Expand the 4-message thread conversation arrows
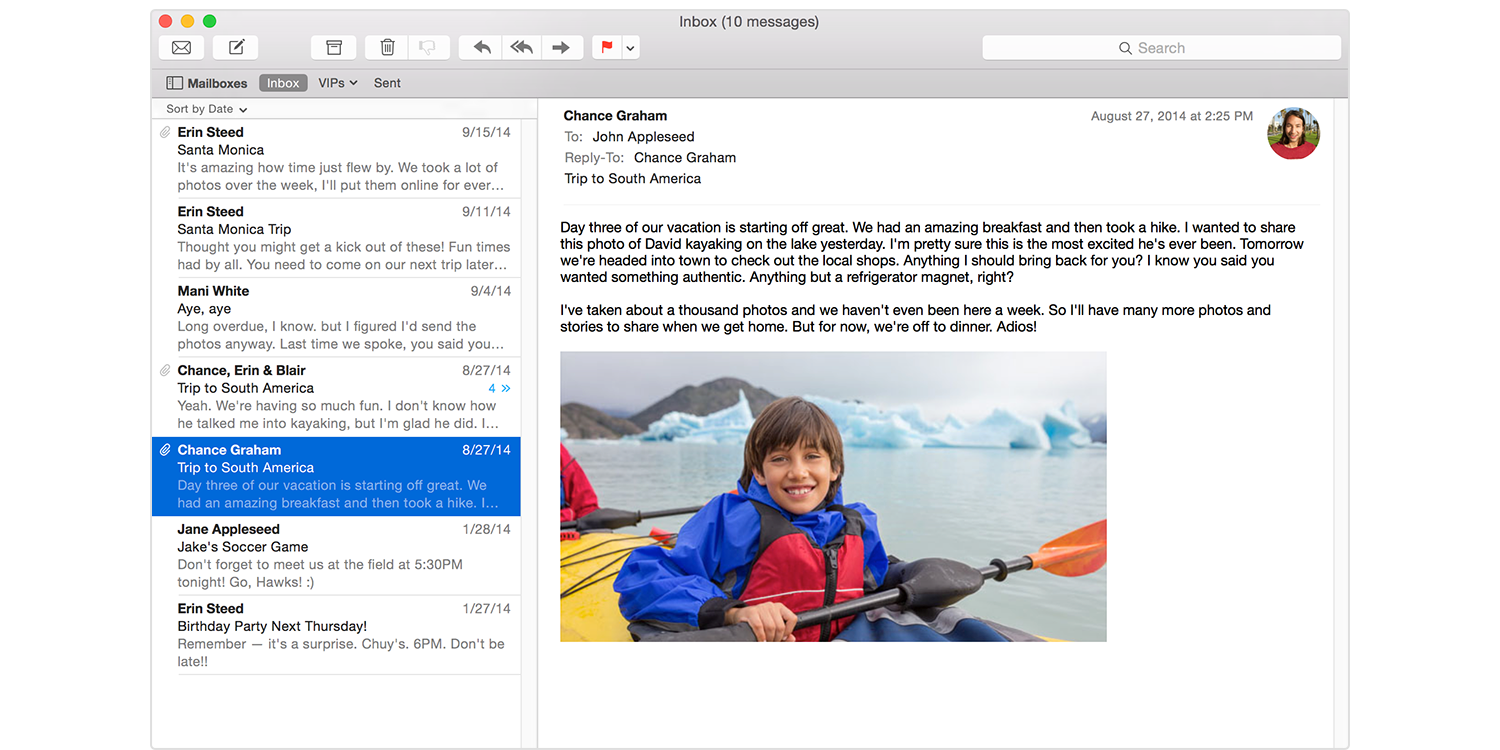1500x750 pixels. [x=500, y=388]
